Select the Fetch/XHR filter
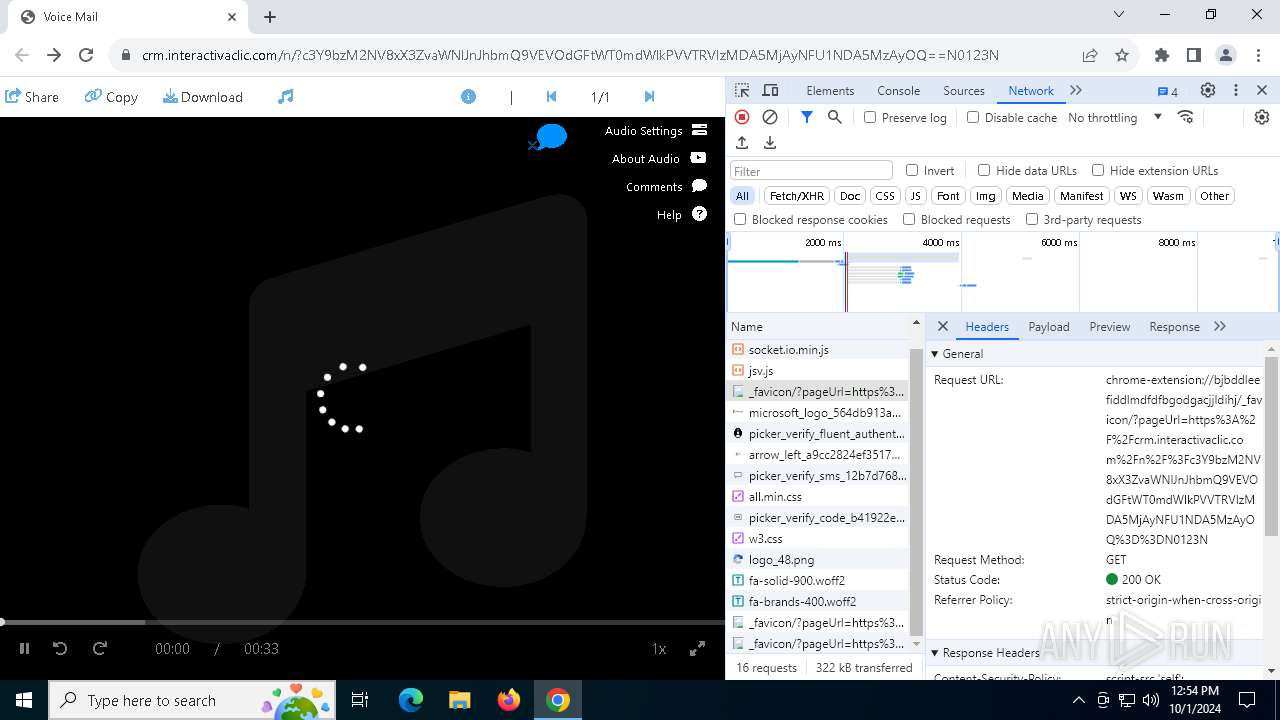This screenshot has width=1280, height=720. 797,196
